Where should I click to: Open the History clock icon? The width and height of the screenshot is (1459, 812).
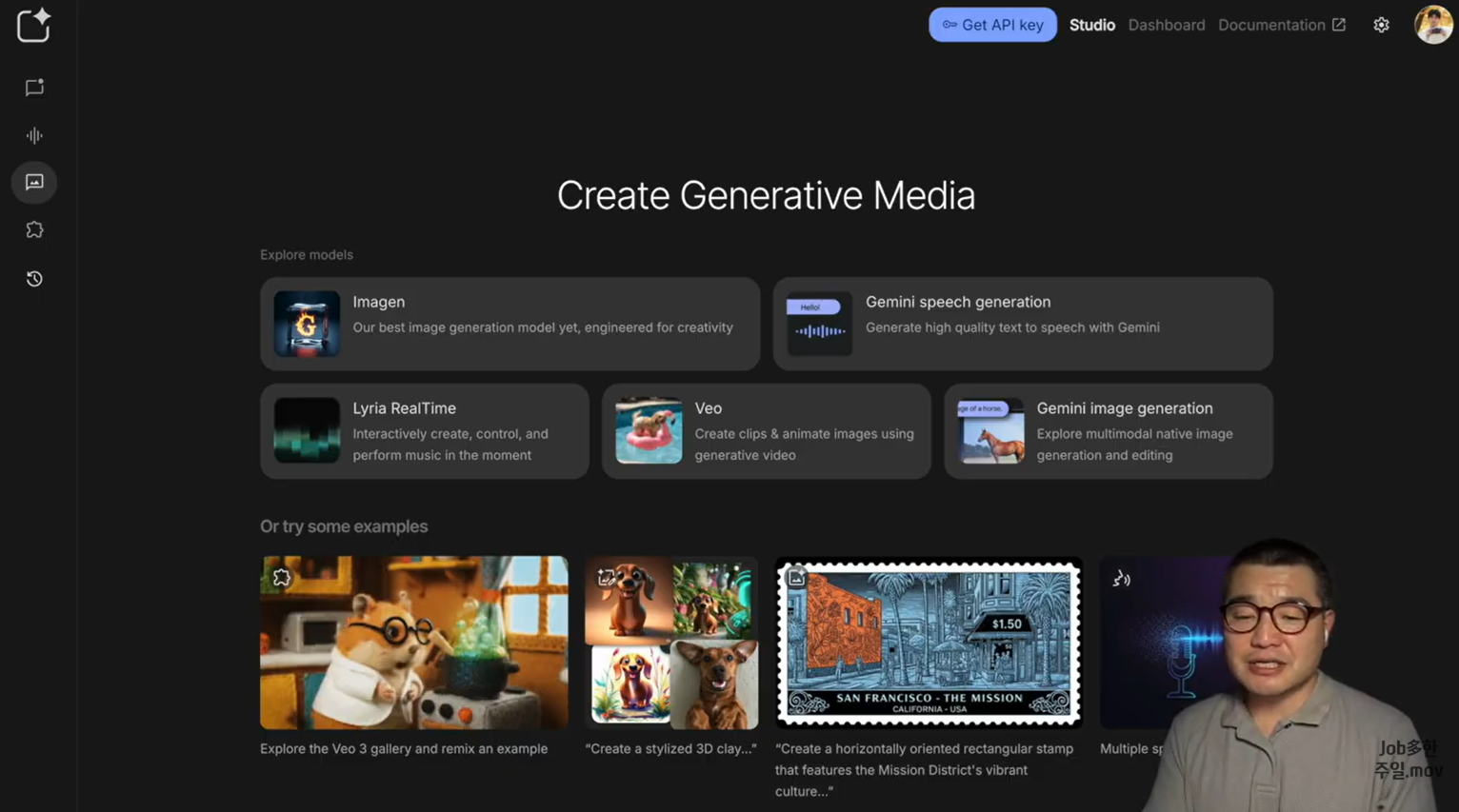click(34, 279)
